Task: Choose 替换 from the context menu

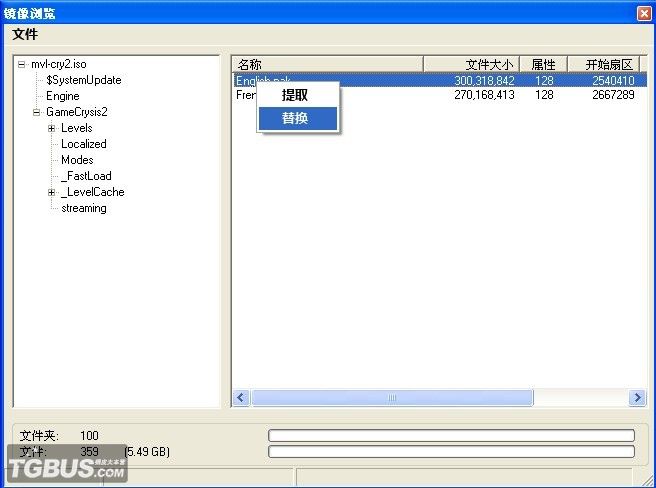Action: tap(295, 118)
